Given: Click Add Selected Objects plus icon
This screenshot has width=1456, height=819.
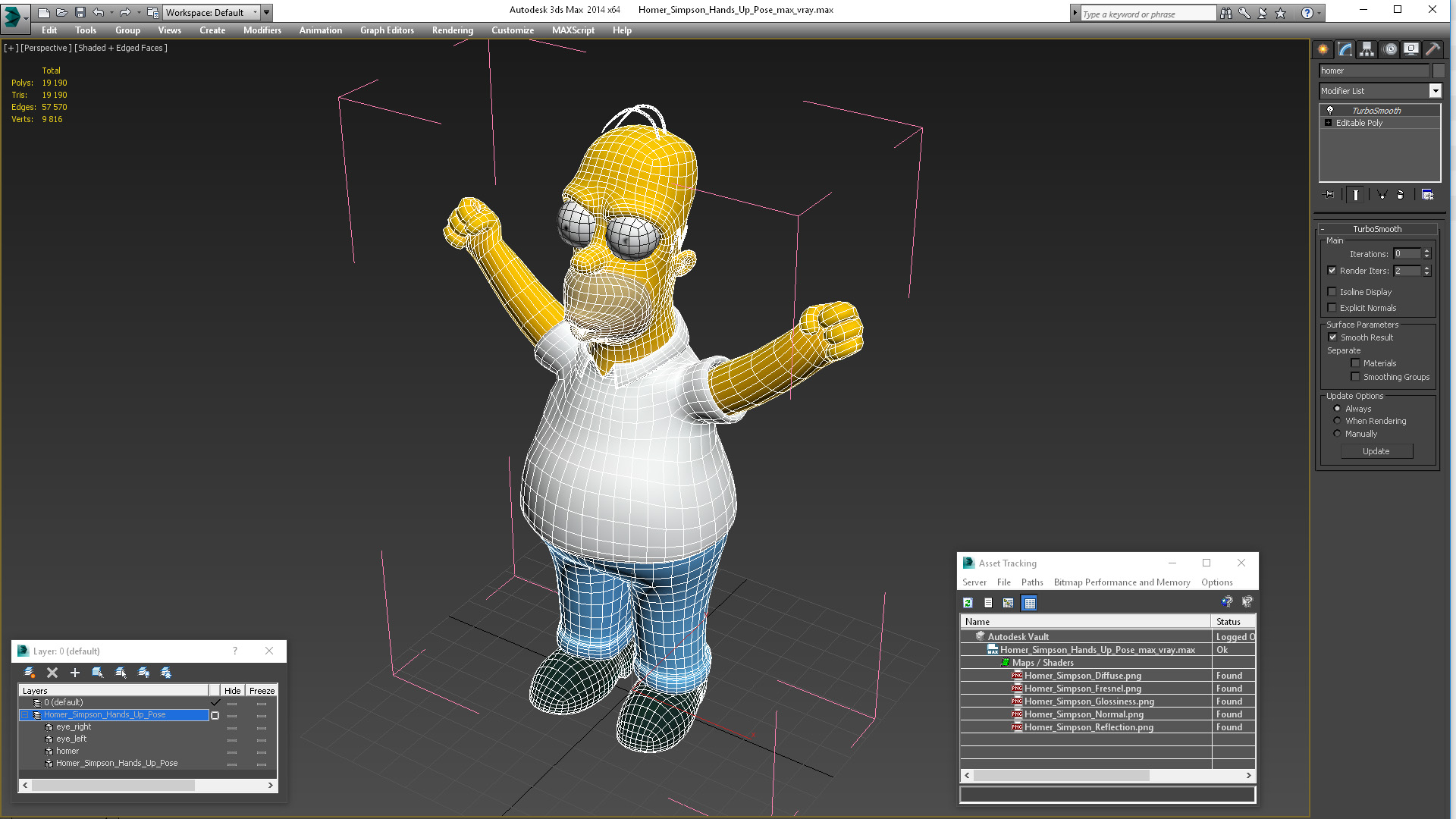Looking at the screenshot, I should pos(75,673).
